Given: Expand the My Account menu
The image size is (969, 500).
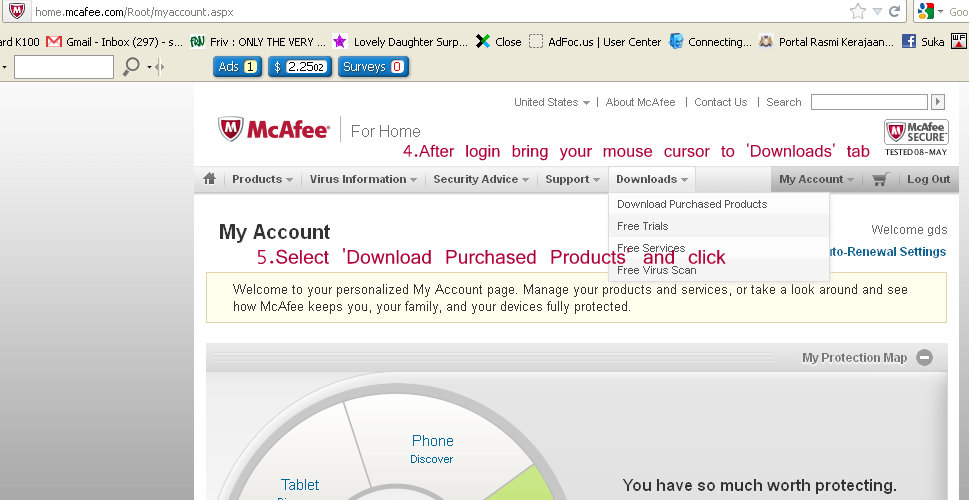Looking at the screenshot, I should click(816, 179).
